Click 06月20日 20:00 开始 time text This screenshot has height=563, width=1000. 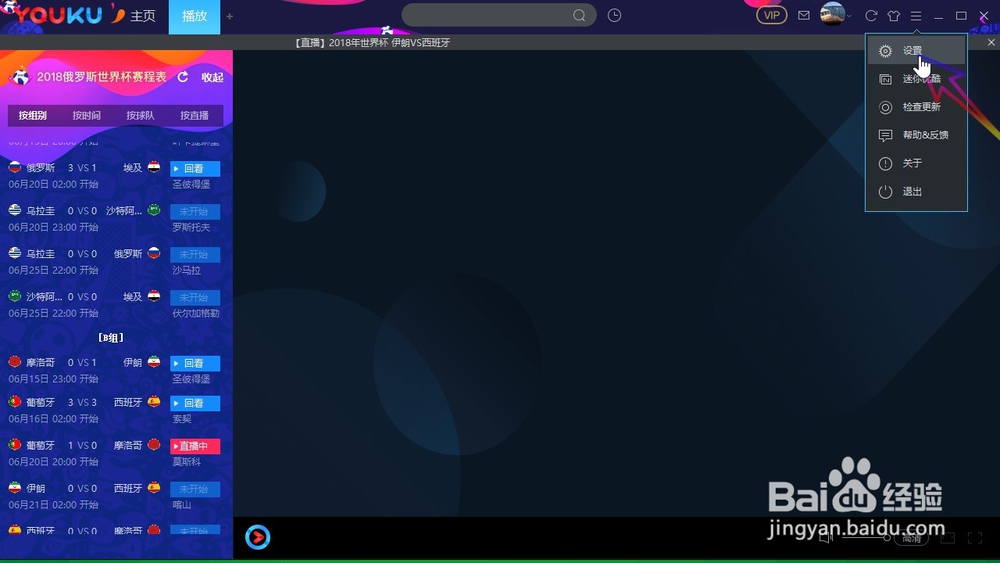(54, 462)
